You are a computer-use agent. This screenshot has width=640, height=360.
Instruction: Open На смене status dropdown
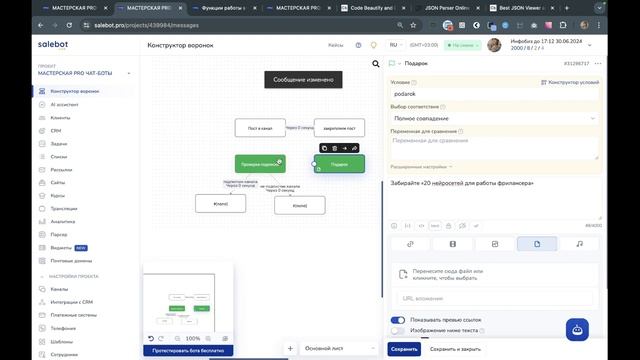point(462,45)
